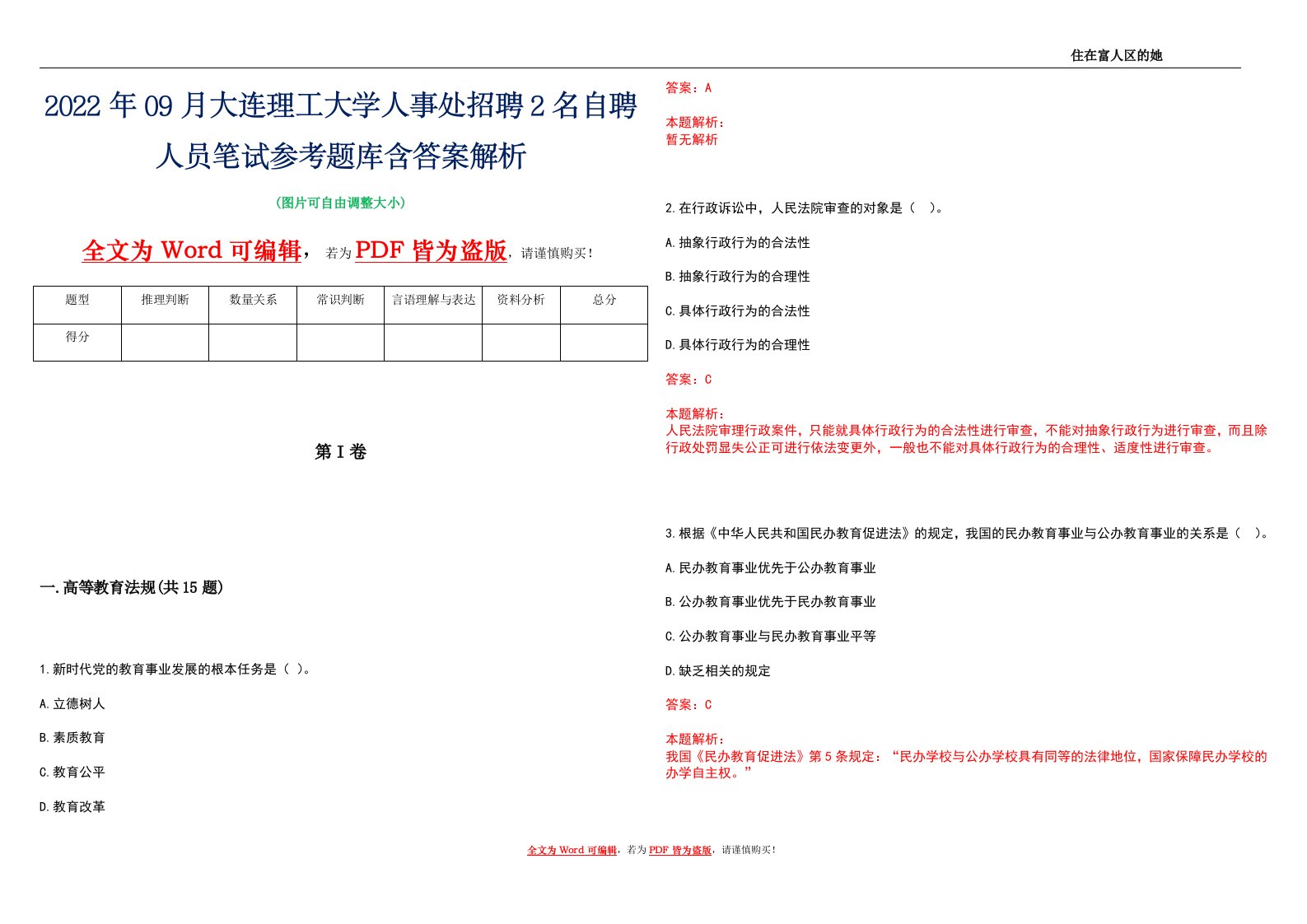Click the 答案：C line under question 2
This screenshot has width=1307, height=924.
point(689,380)
